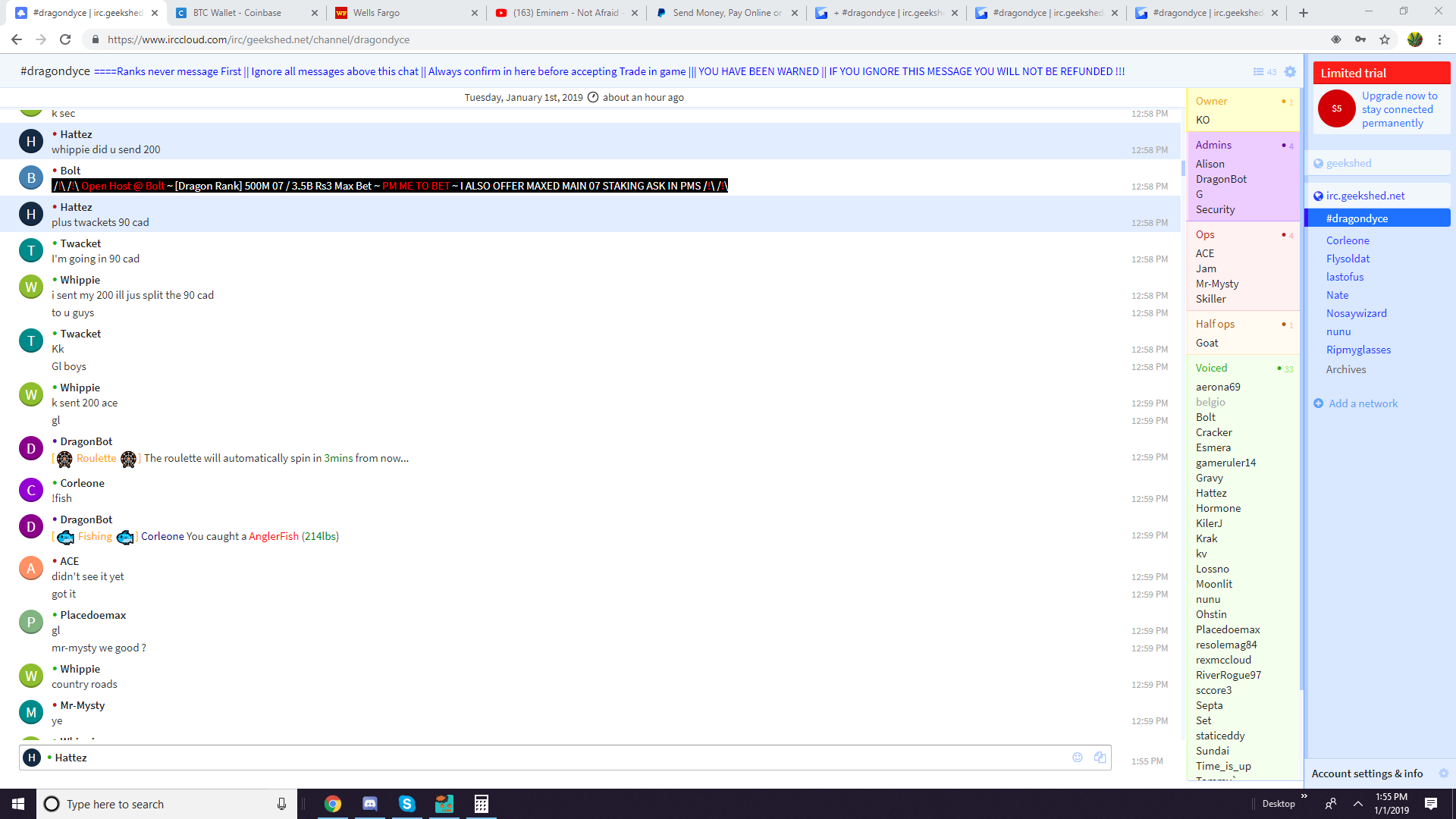
Task: Collapse the Admins members group header
Action: 1213,145
